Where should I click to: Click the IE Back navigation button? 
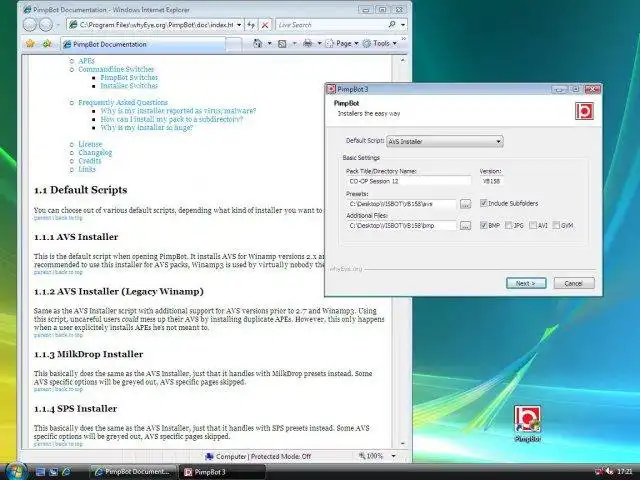(x=29, y=25)
